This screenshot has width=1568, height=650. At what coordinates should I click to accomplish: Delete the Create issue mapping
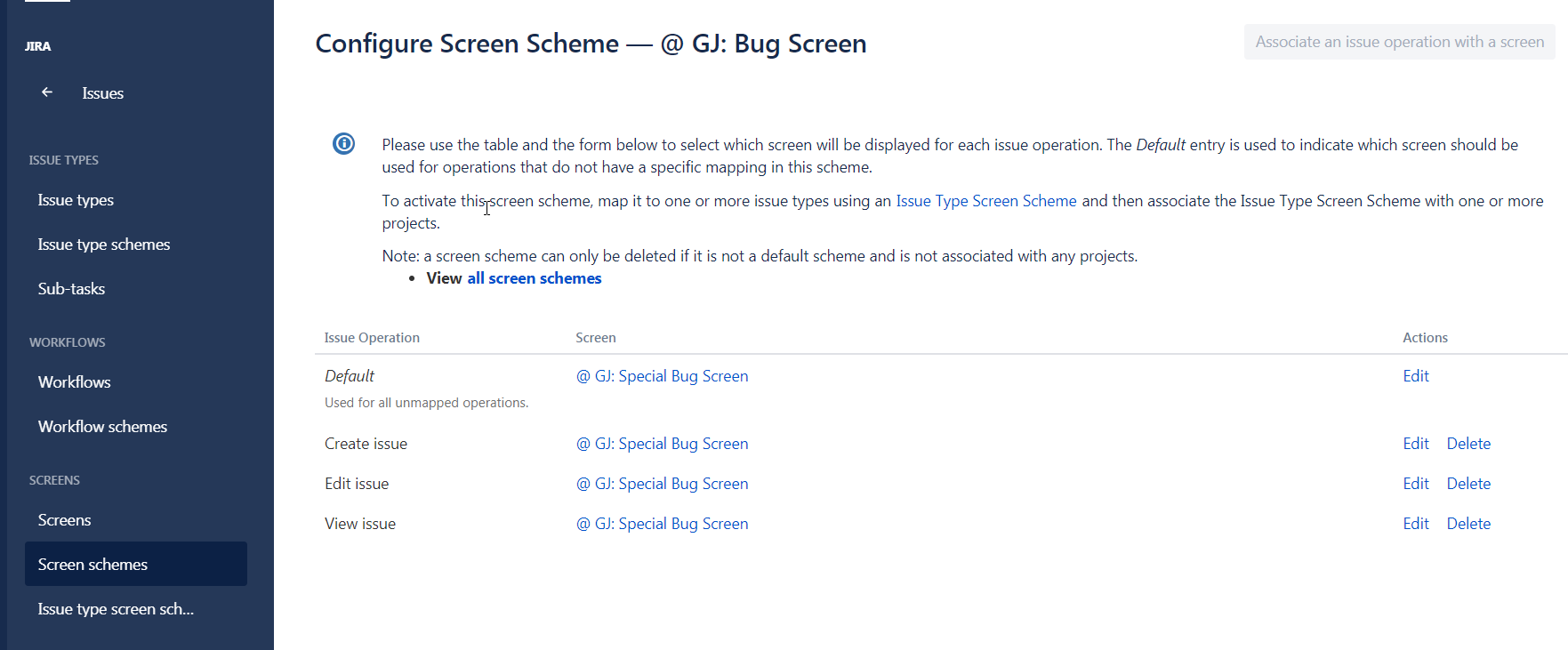coord(1468,444)
